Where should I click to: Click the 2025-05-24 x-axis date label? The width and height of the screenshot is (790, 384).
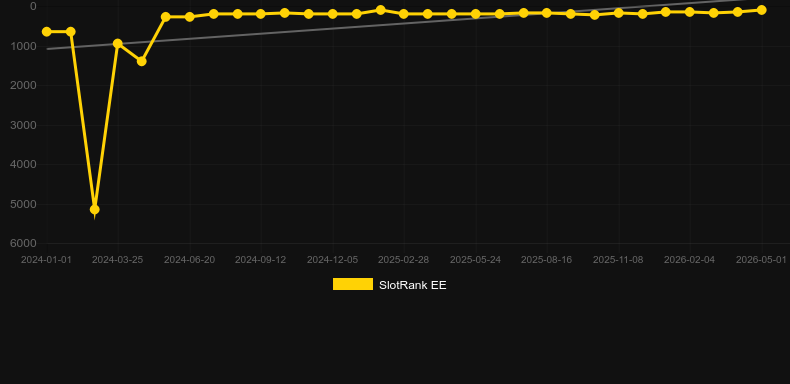pos(475,260)
